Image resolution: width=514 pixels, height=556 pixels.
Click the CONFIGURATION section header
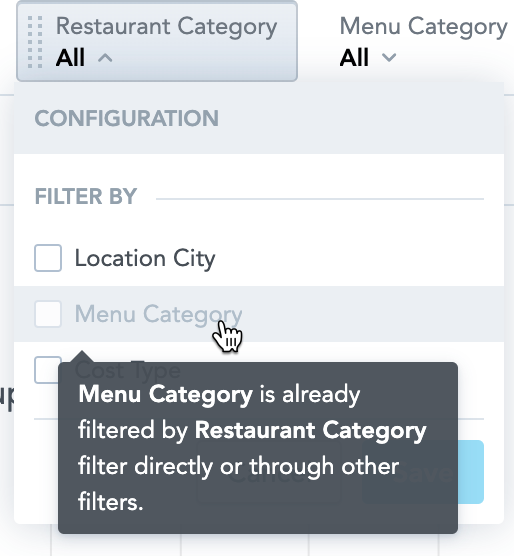[127, 118]
